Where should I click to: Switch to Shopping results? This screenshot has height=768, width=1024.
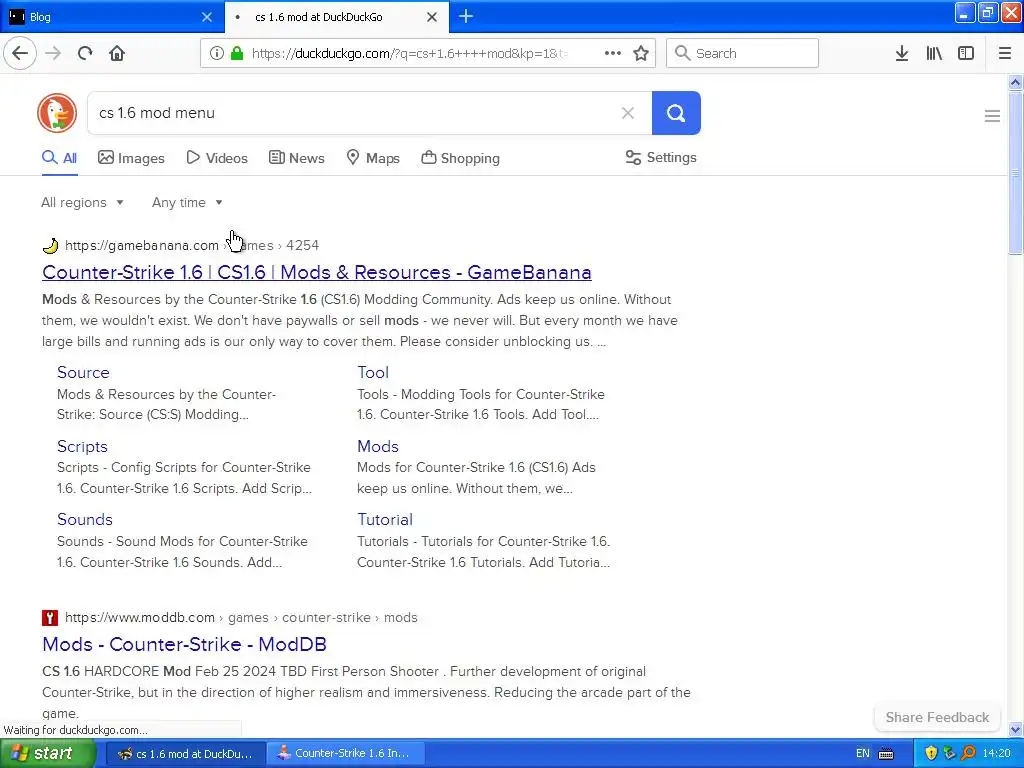[x=460, y=158]
